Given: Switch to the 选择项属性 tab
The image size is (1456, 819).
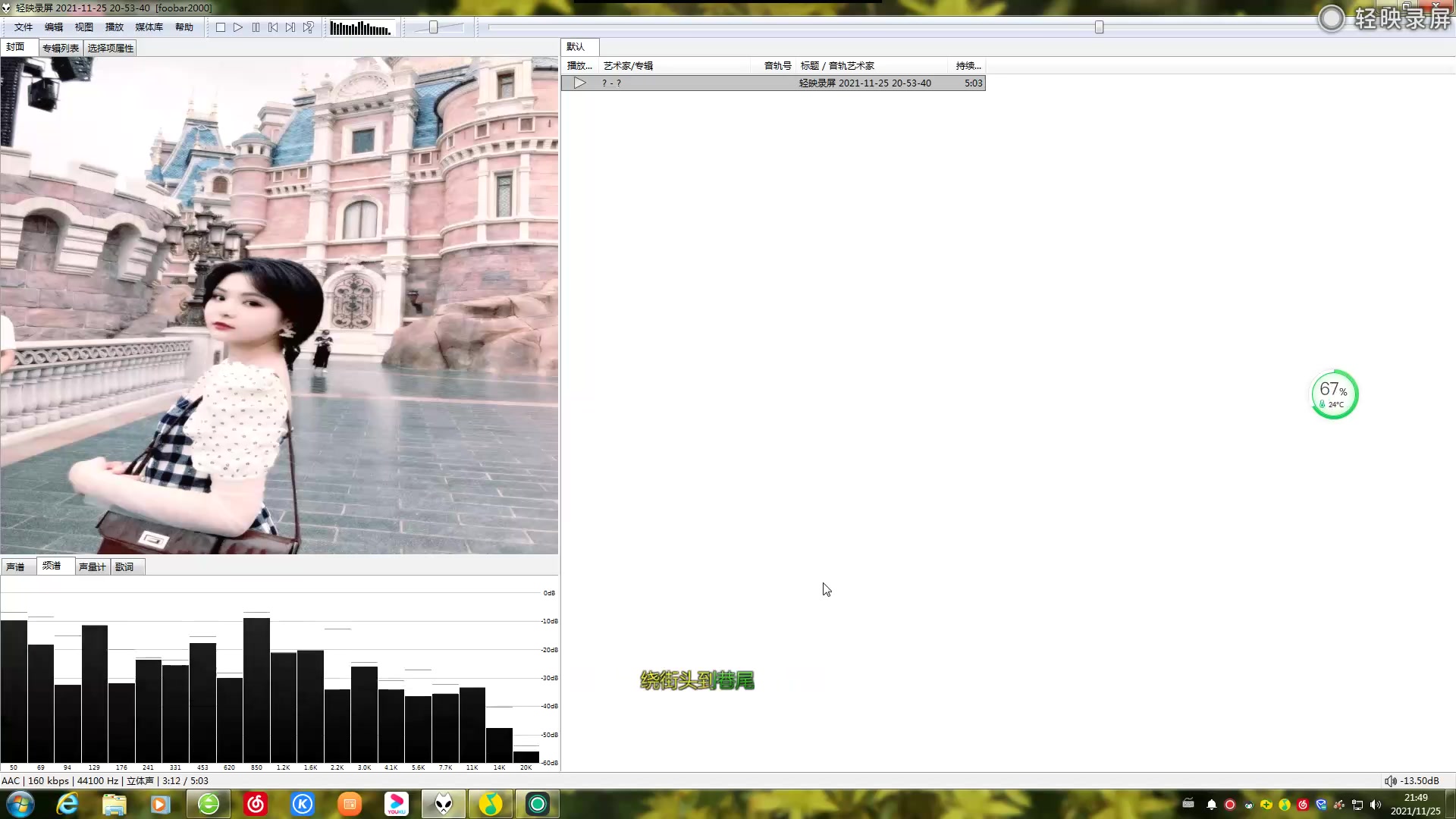Looking at the screenshot, I should coord(111,48).
